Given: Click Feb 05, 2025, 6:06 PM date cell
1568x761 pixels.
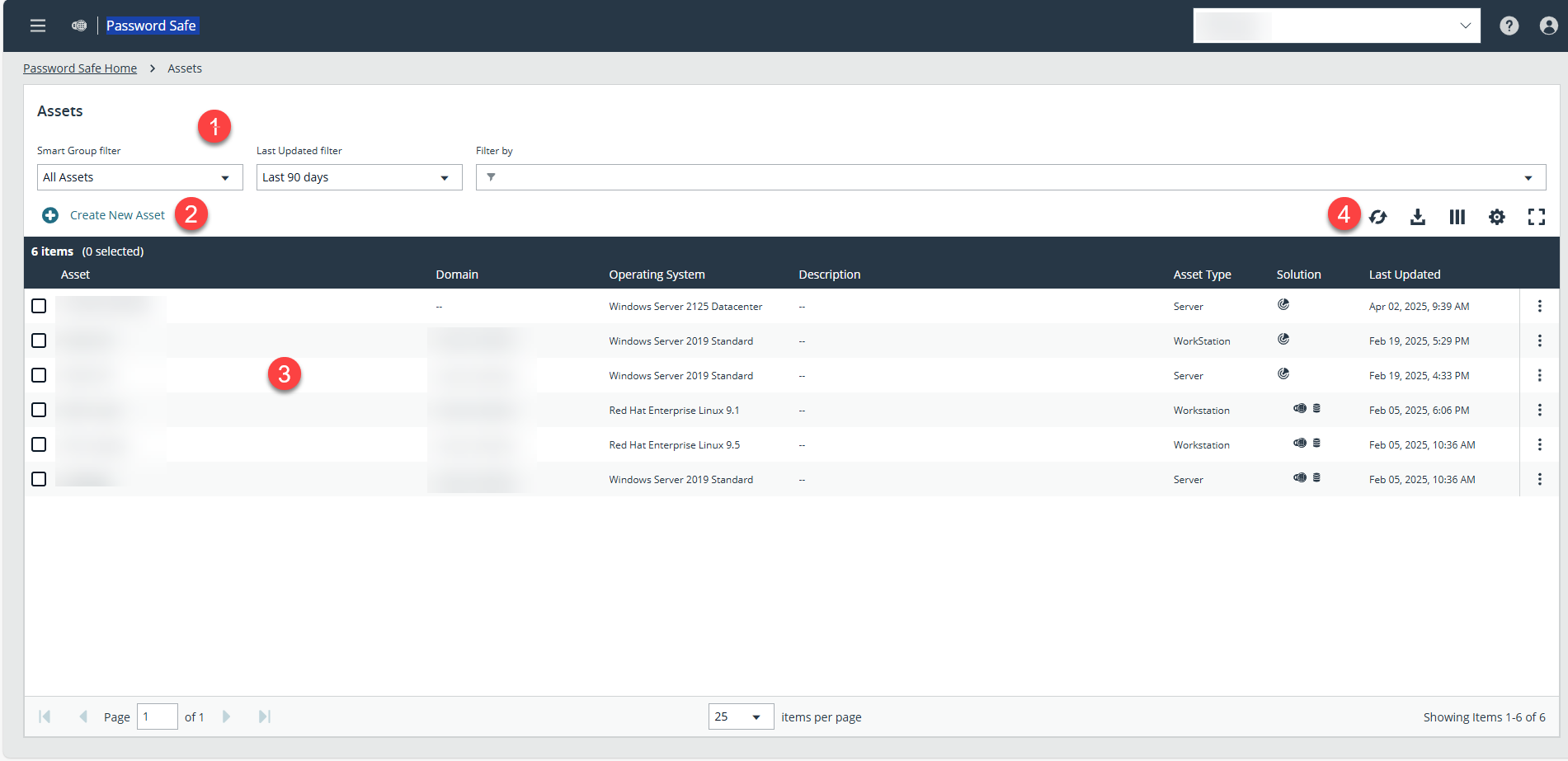Looking at the screenshot, I should click(1419, 411).
